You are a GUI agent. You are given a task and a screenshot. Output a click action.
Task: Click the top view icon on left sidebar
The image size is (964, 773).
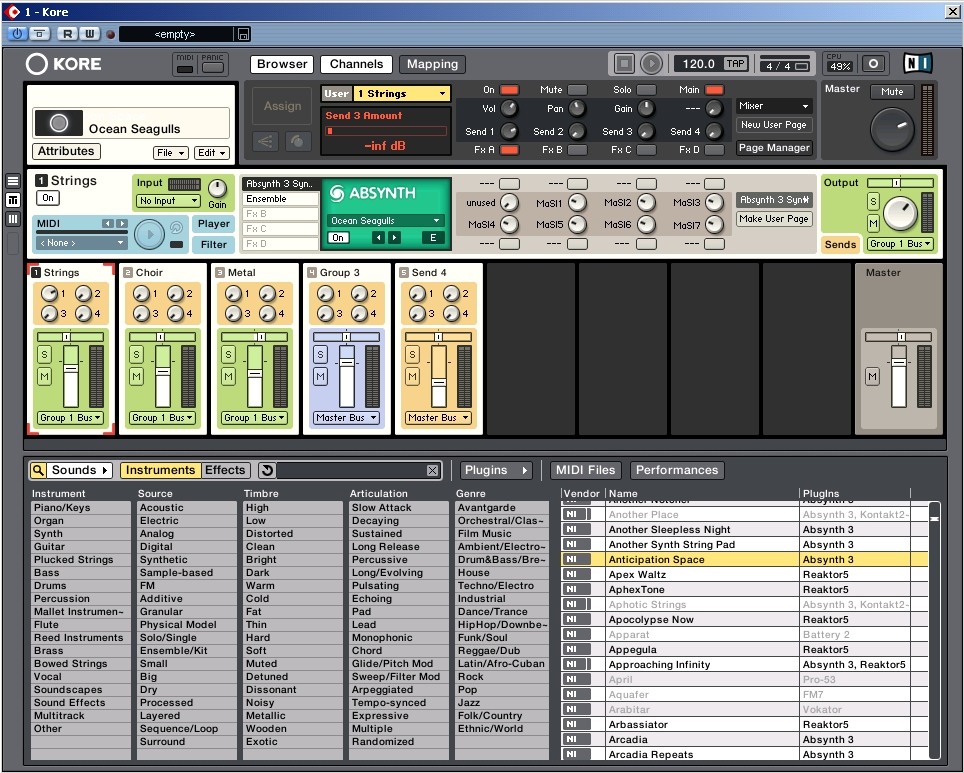pos(13,181)
